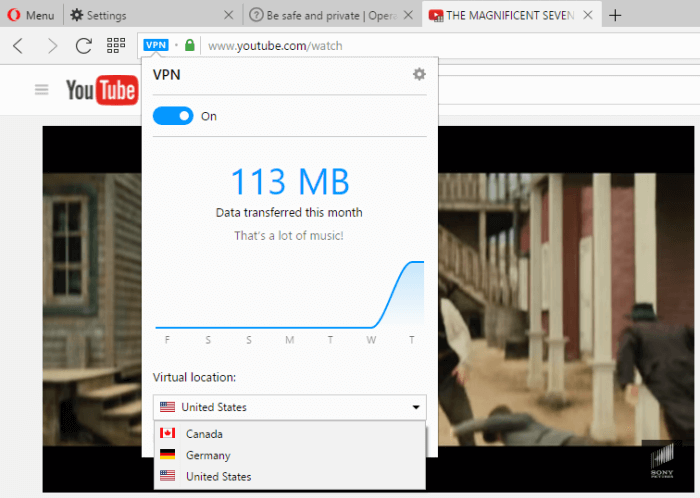Close the Settings tab
Screen dimensions: 700x498
(x=229, y=15)
